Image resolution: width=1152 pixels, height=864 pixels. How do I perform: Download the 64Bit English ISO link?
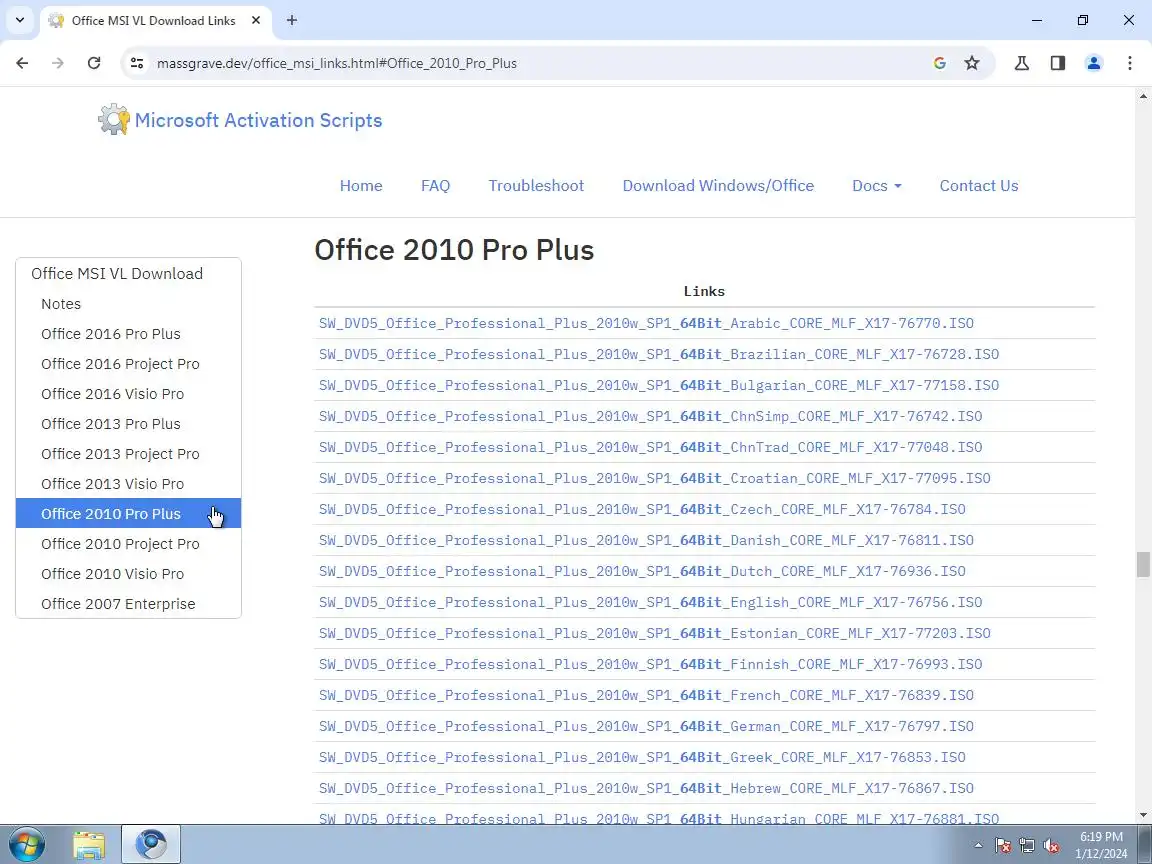tap(651, 602)
